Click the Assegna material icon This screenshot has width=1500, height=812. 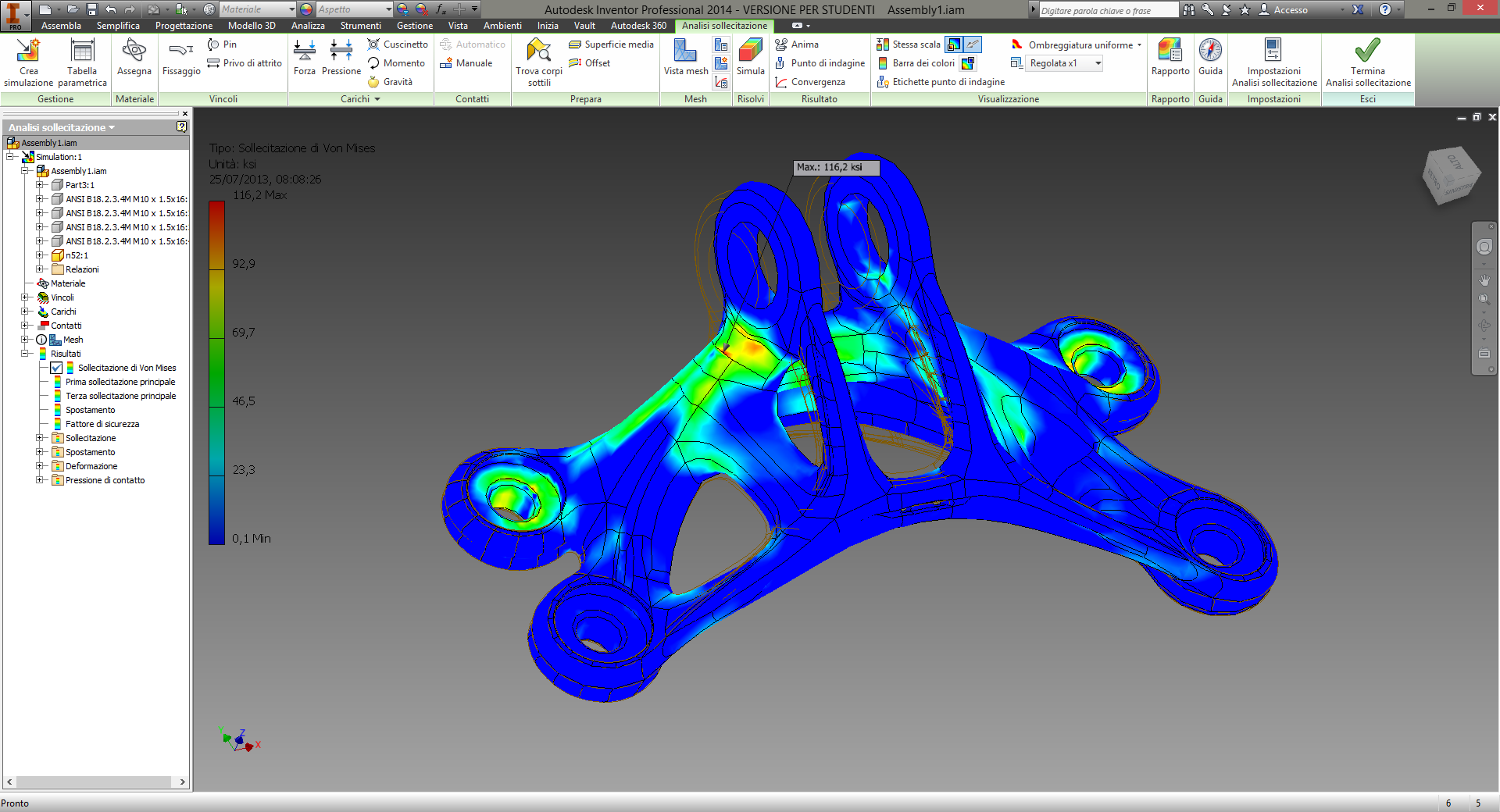click(134, 51)
